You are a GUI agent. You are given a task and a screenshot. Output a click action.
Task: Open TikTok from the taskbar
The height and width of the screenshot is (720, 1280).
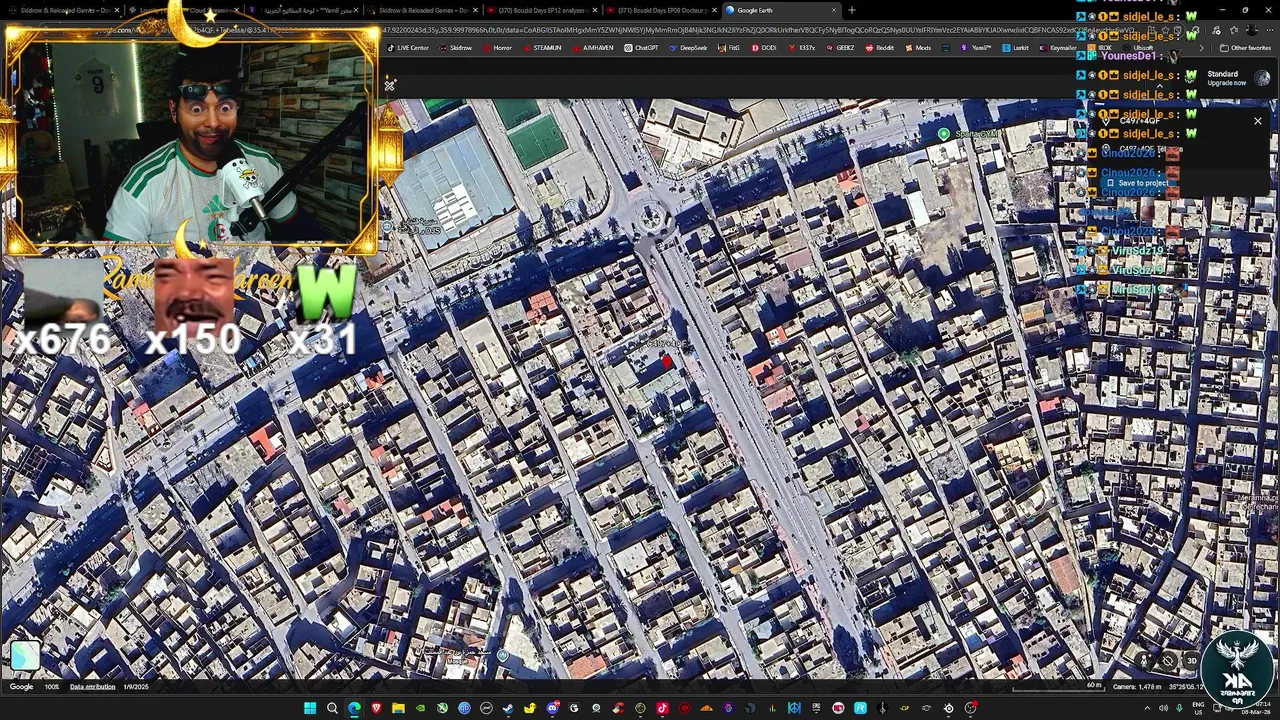coord(662,708)
